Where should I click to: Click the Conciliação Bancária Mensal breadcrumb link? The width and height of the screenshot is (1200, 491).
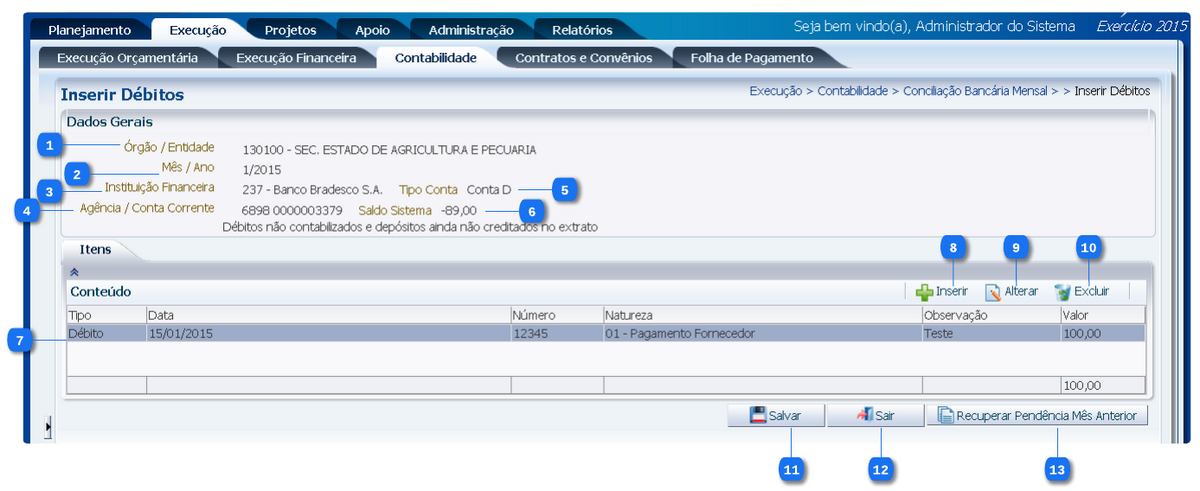coord(975,91)
